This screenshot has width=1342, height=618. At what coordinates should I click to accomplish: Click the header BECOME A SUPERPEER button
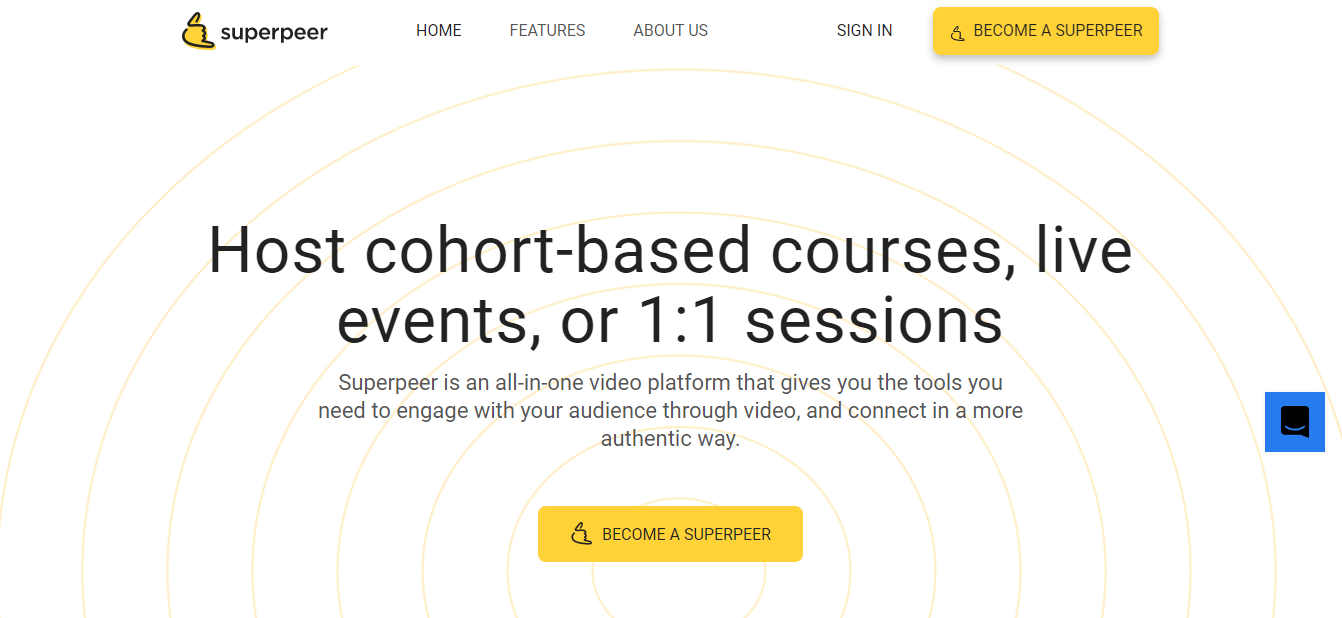[x=1046, y=31]
